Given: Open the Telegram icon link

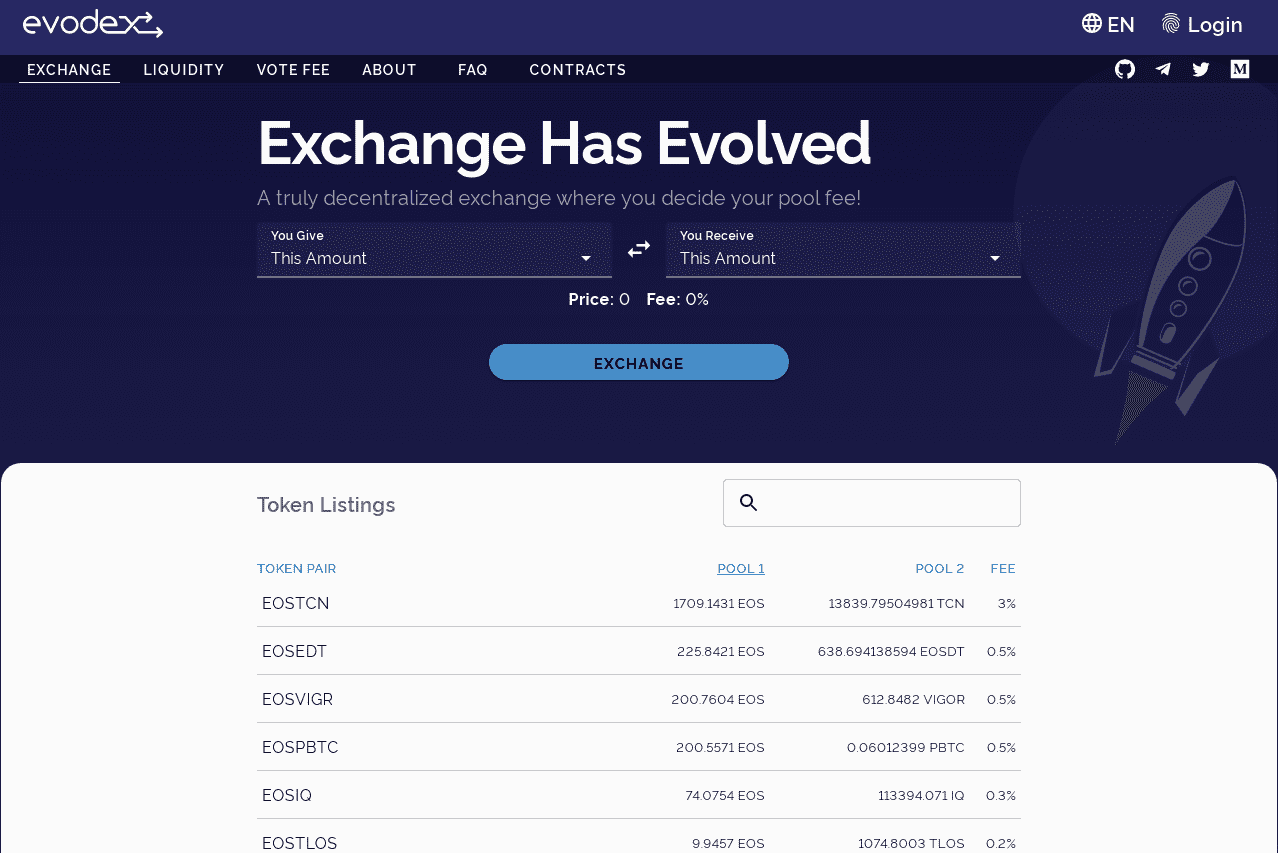Looking at the screenshot, I should [x=1163, y=69].
